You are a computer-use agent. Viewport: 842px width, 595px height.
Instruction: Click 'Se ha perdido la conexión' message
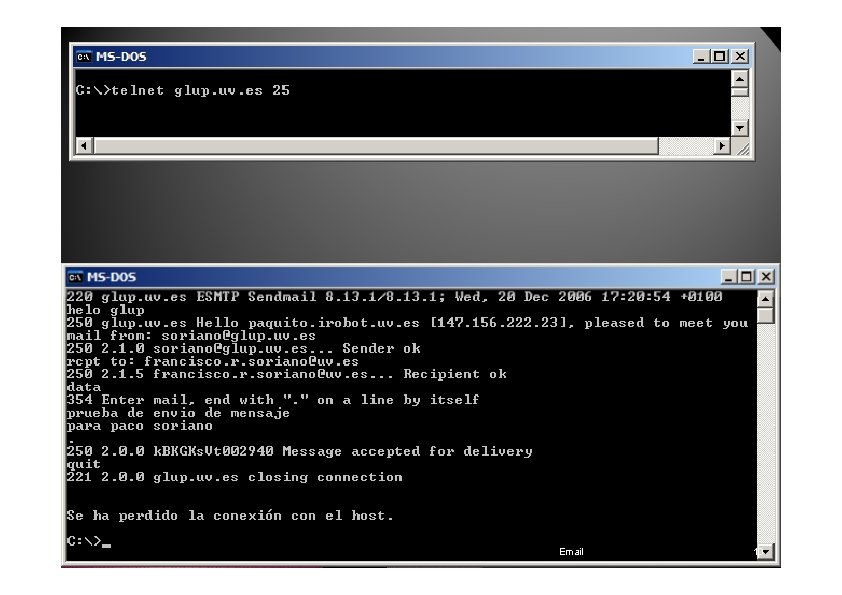click(230, 516)
